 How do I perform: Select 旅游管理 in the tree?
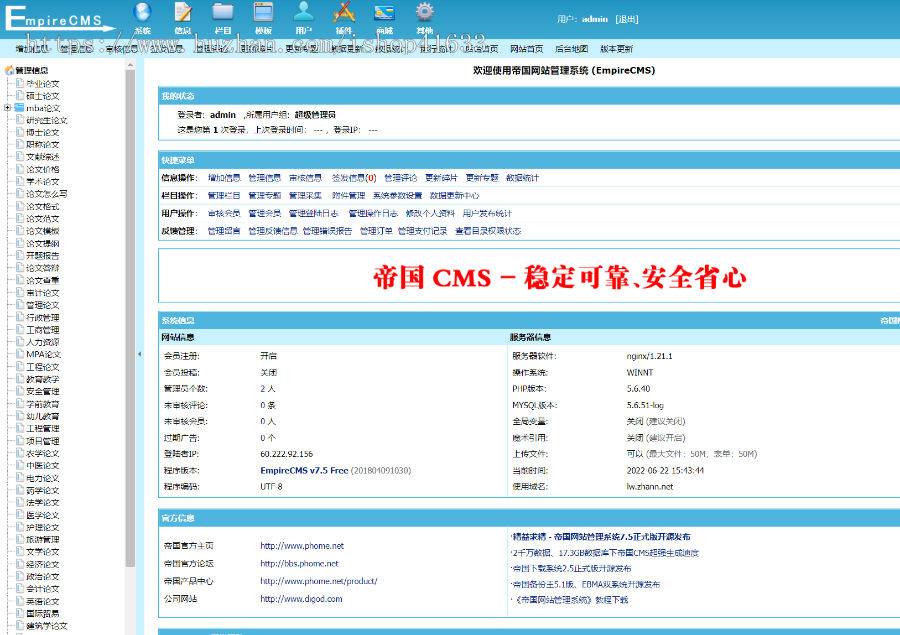[42, 540]
